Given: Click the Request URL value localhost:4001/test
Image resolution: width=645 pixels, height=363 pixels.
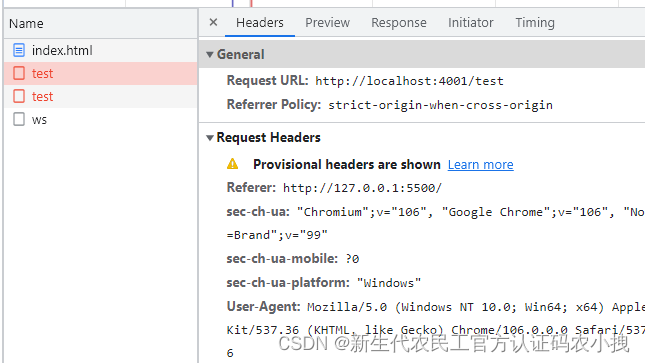Looking at the screenshot, I should pyautogui.click(x=409, y=81).
